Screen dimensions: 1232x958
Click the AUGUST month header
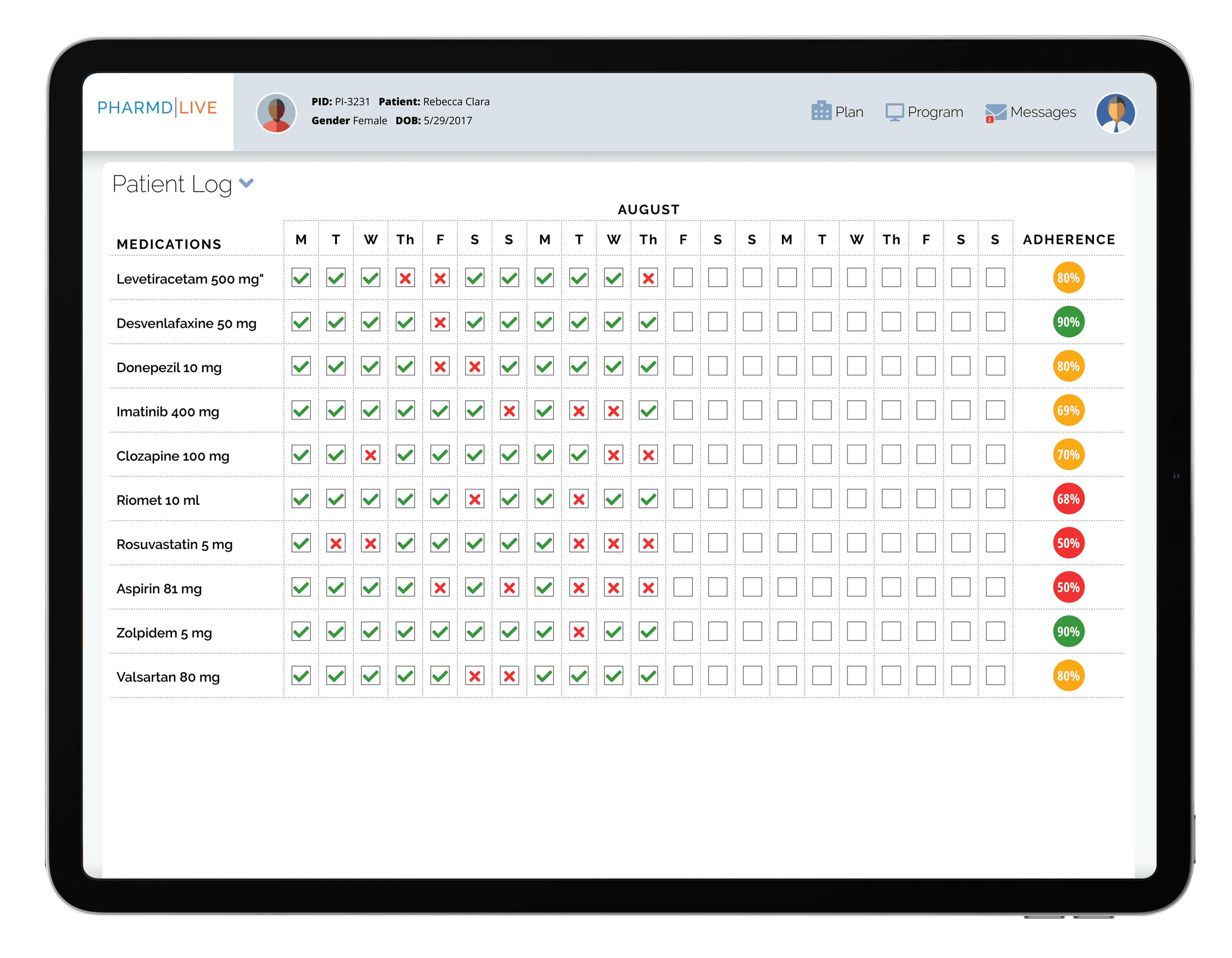click(x=648, y=209)
